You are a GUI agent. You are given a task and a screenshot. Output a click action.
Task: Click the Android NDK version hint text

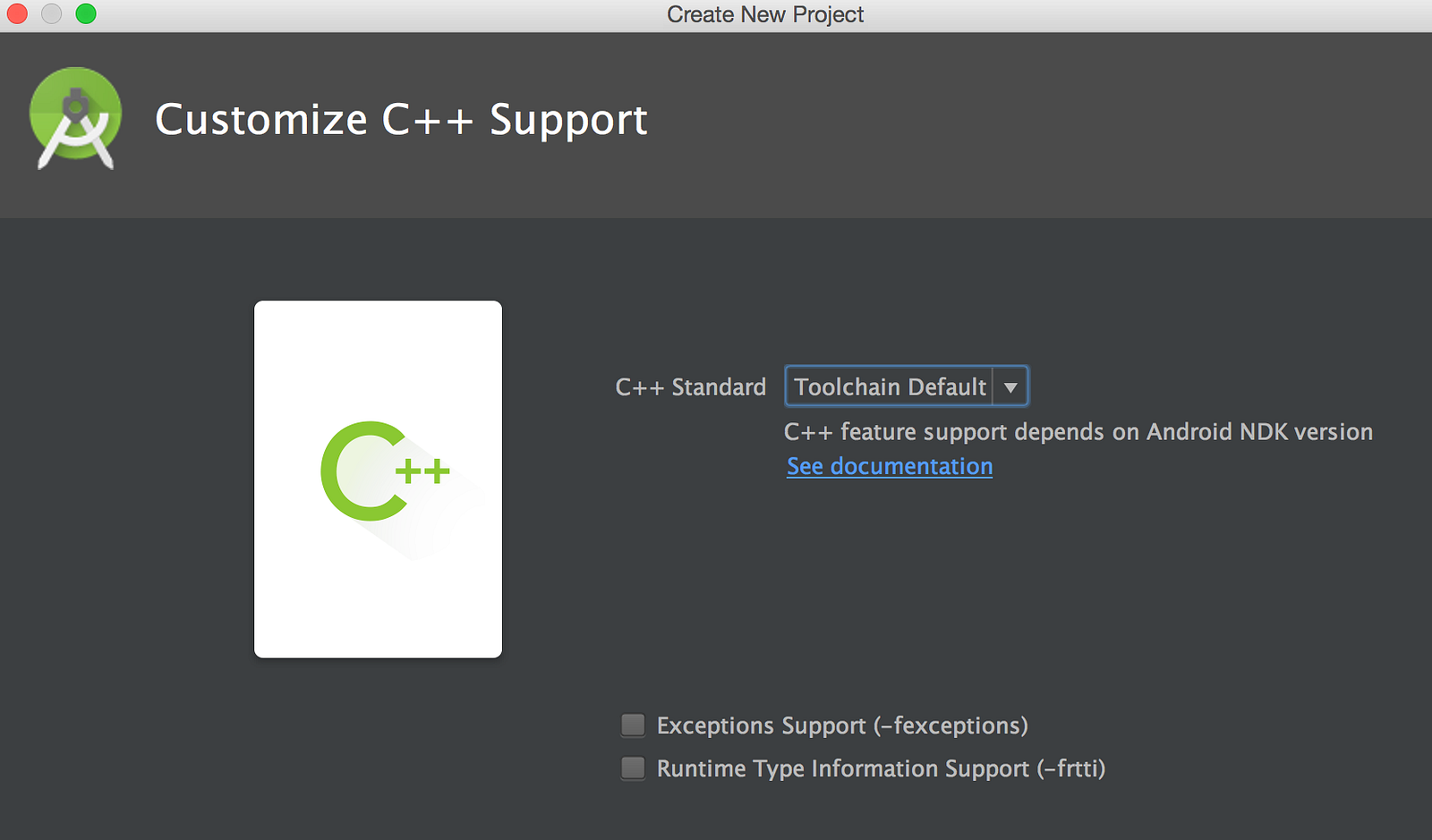coord(1078,432)
